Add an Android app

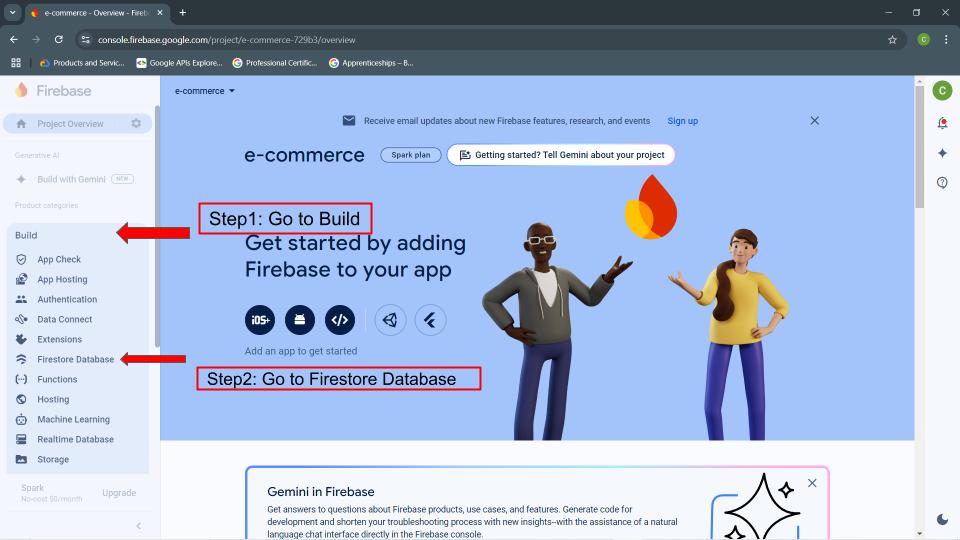coord(300,320)
